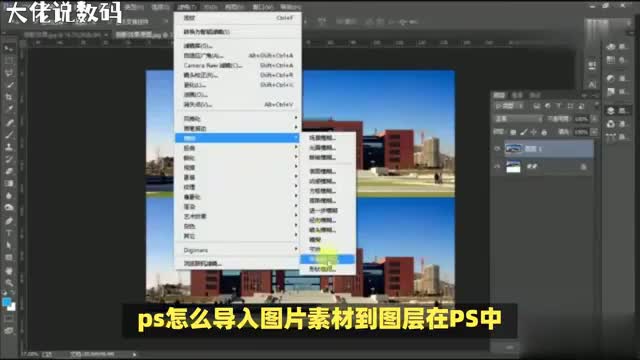Select the Hand tool
The width and height of the screenshot is (640, 360).
pos(9,271)
